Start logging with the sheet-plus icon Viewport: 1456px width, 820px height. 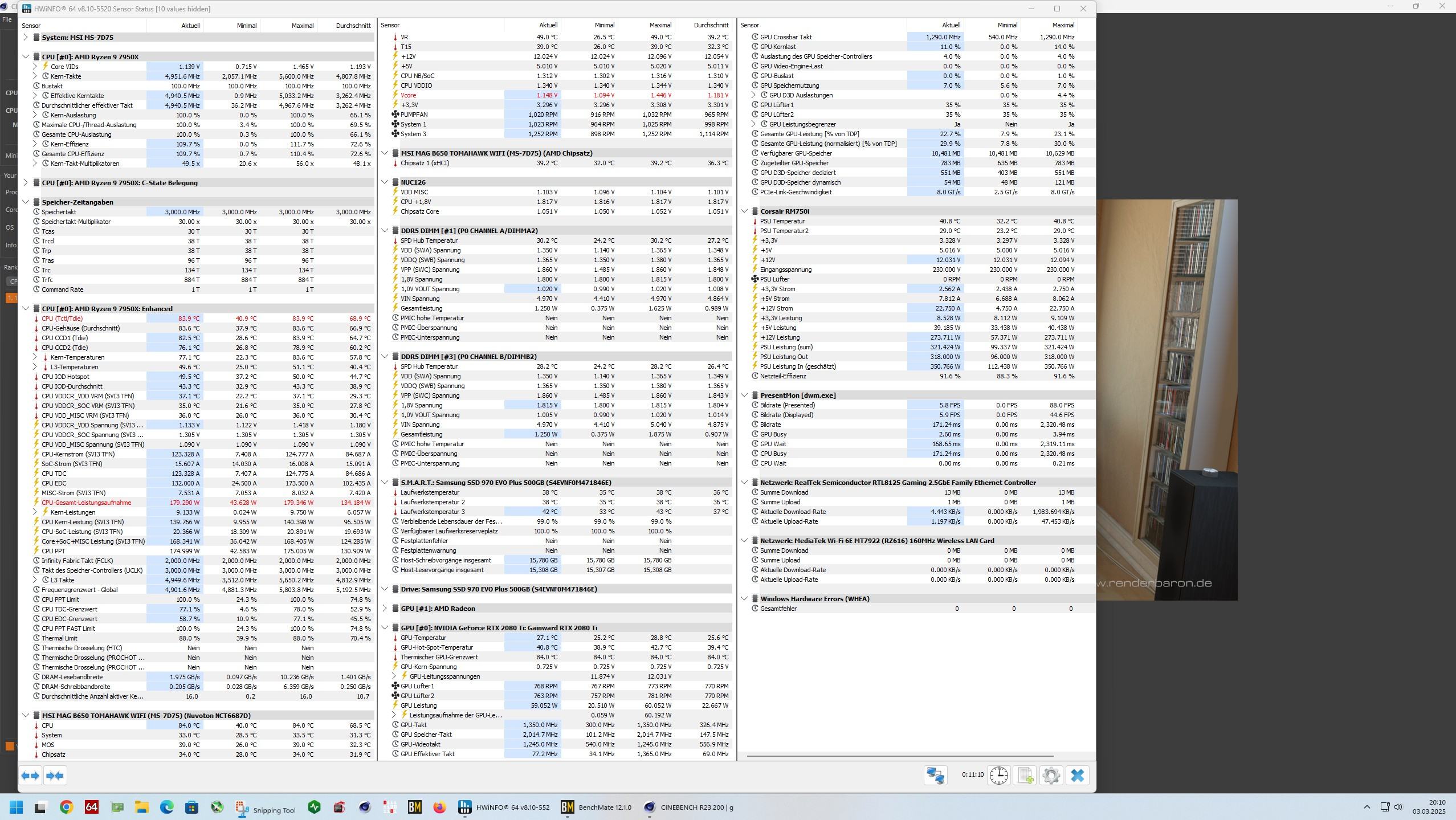[x=1025, y=776]
